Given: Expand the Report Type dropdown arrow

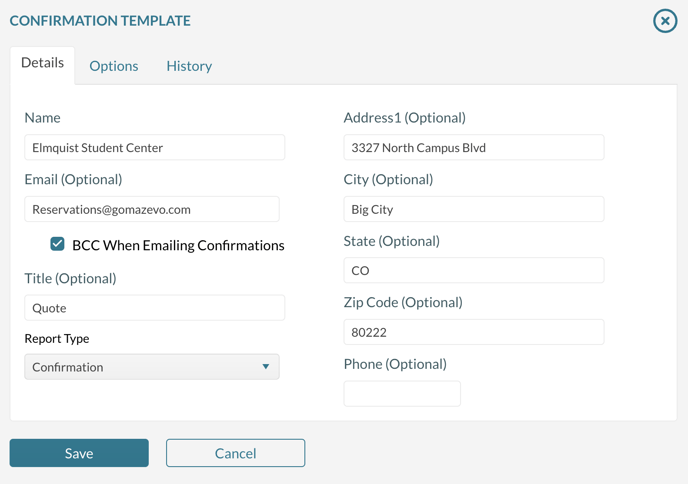Looking at the screenshot, I should [265, 367].
